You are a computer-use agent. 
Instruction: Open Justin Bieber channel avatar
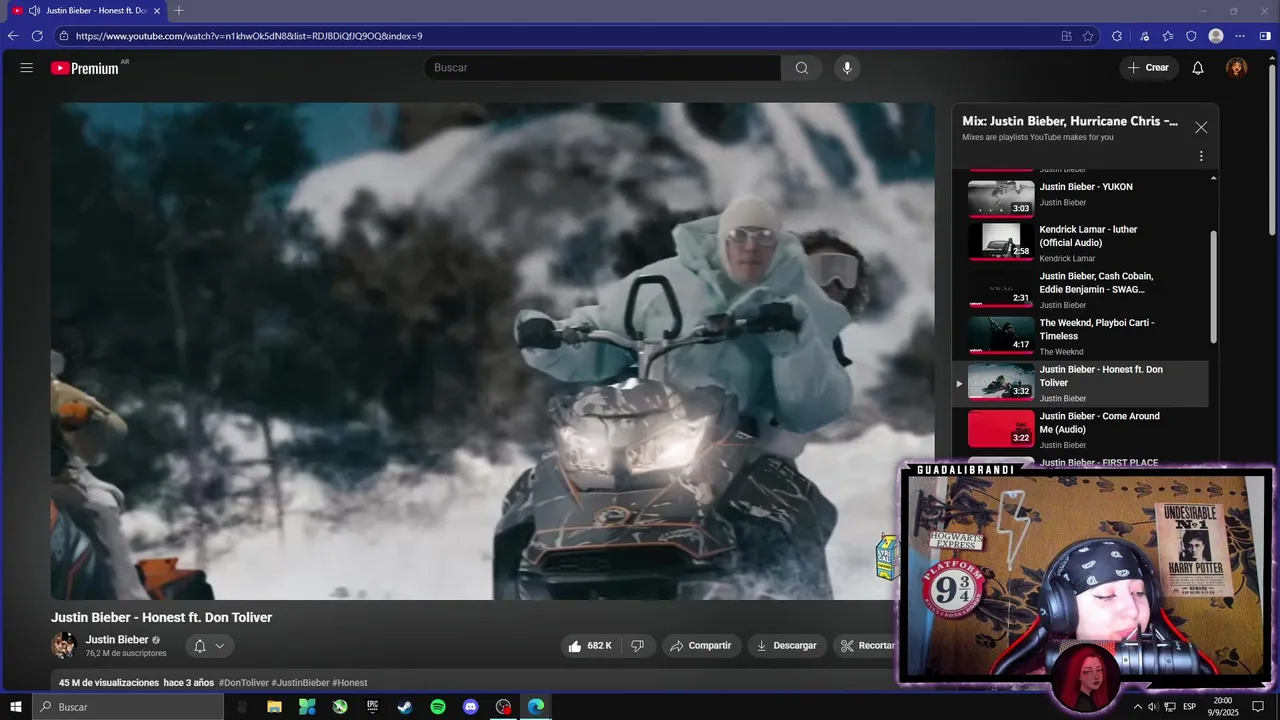[64, 645]
